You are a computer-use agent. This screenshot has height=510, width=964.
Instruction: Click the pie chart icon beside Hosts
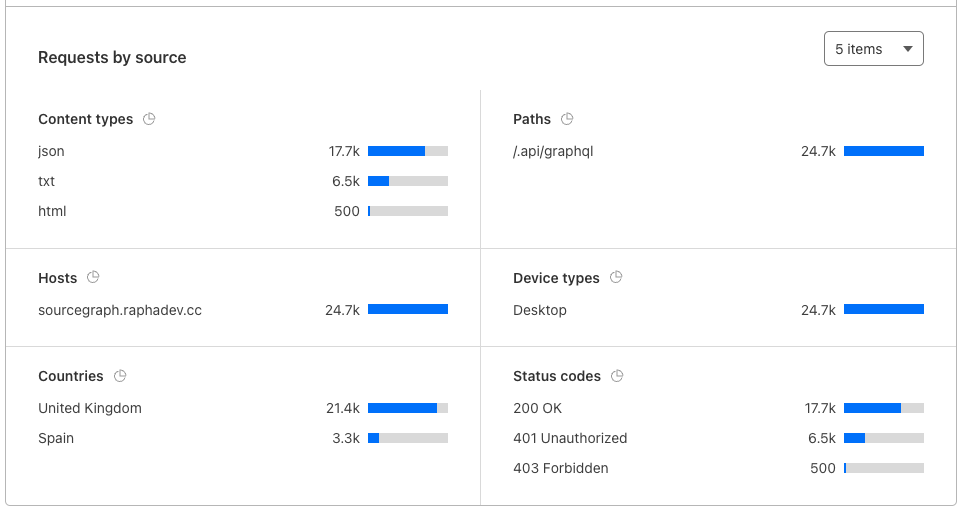93,278
